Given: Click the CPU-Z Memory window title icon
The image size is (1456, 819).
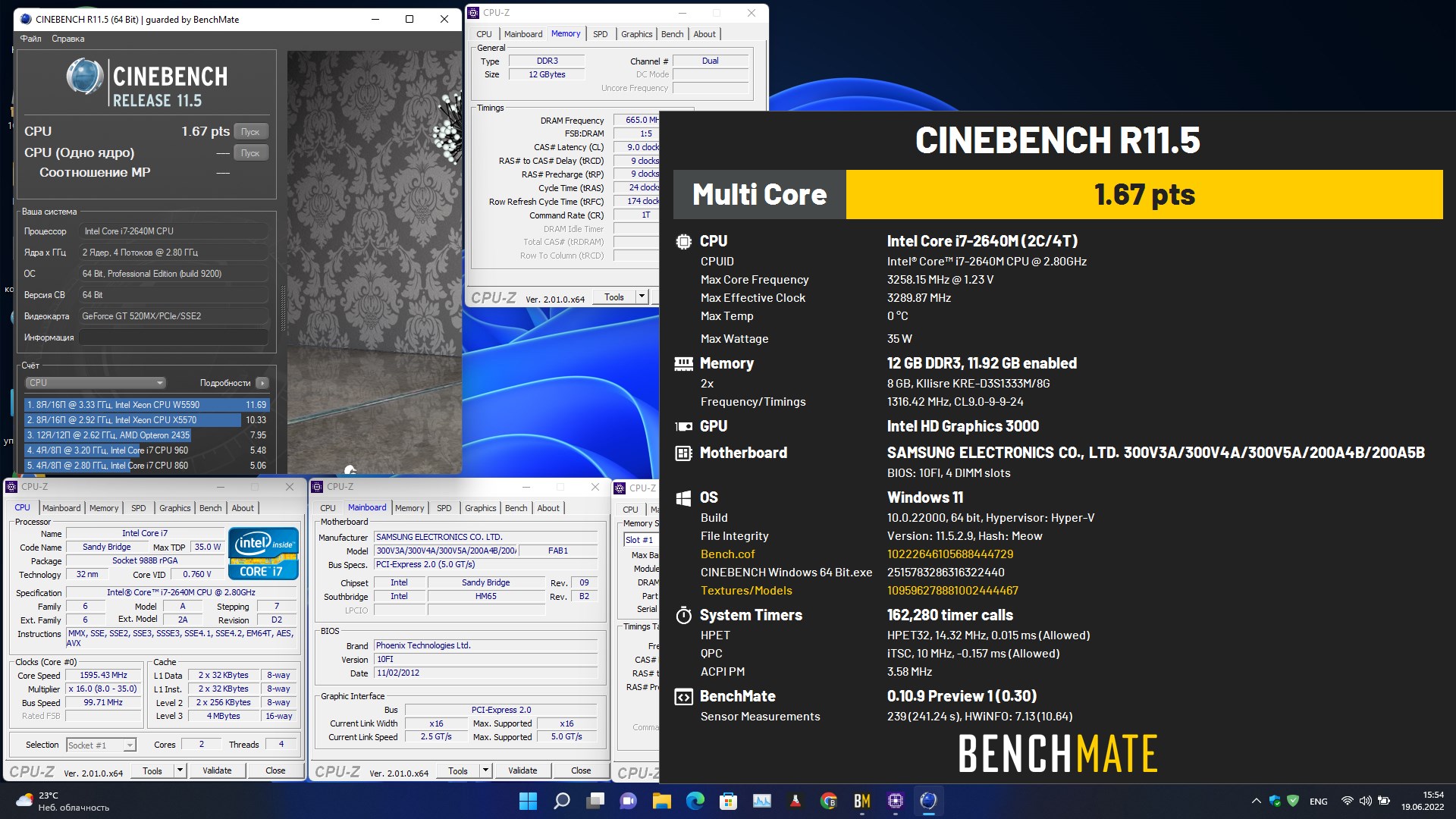Looking at the screenshot, I should tap(474, 13).
